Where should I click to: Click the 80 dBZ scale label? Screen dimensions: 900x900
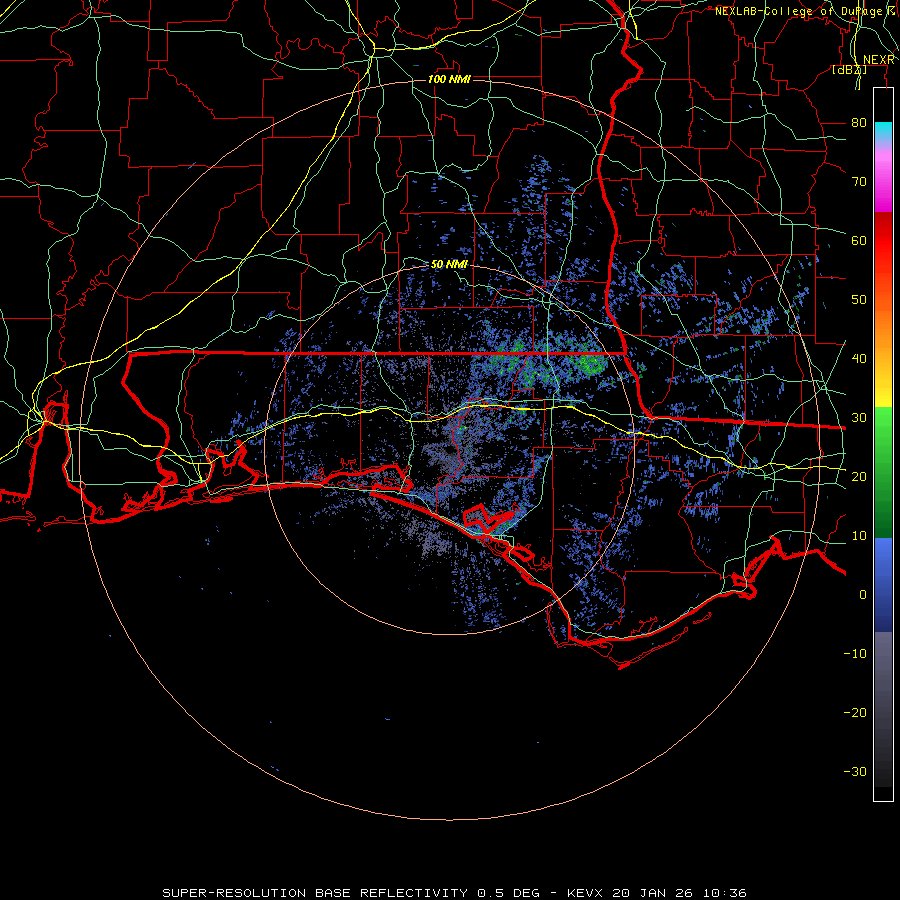tap(859, 123)
